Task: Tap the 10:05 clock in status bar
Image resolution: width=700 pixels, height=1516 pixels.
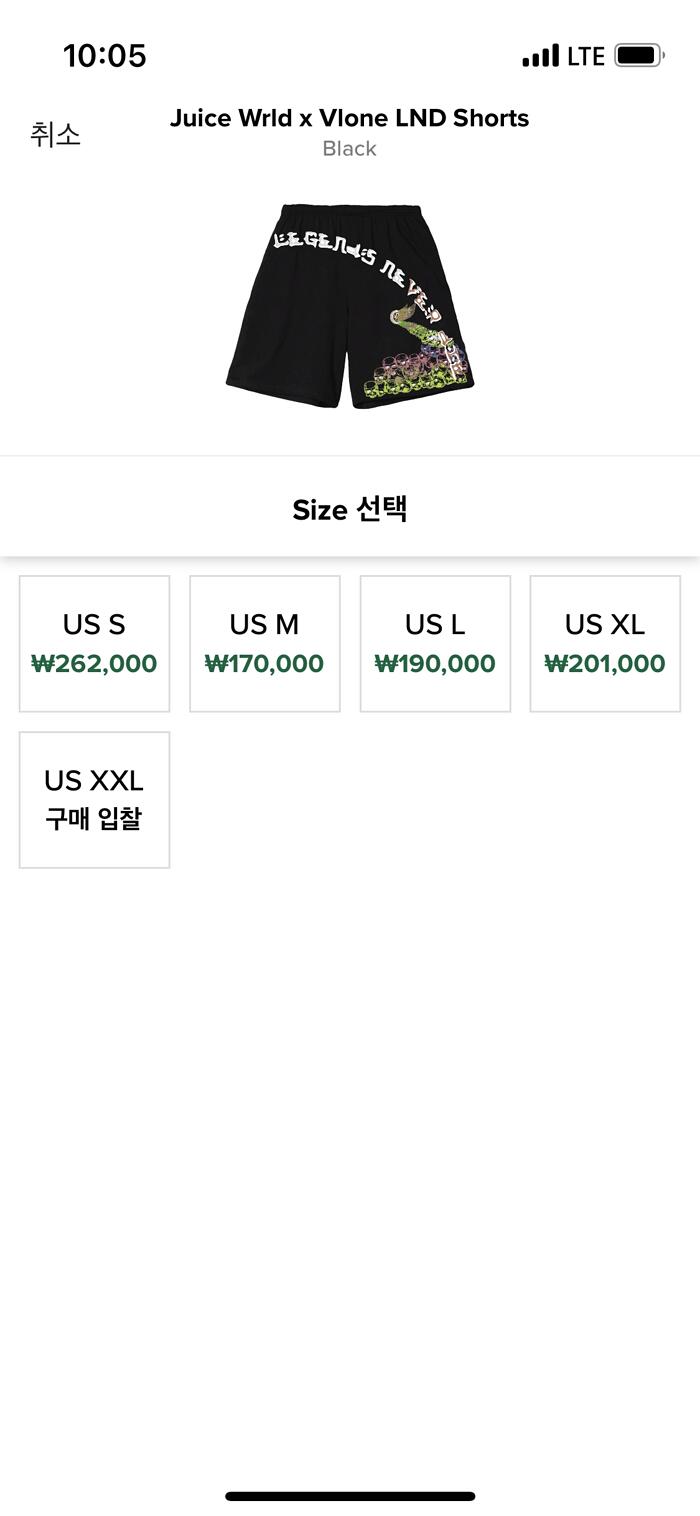Action: click(105, 56)
